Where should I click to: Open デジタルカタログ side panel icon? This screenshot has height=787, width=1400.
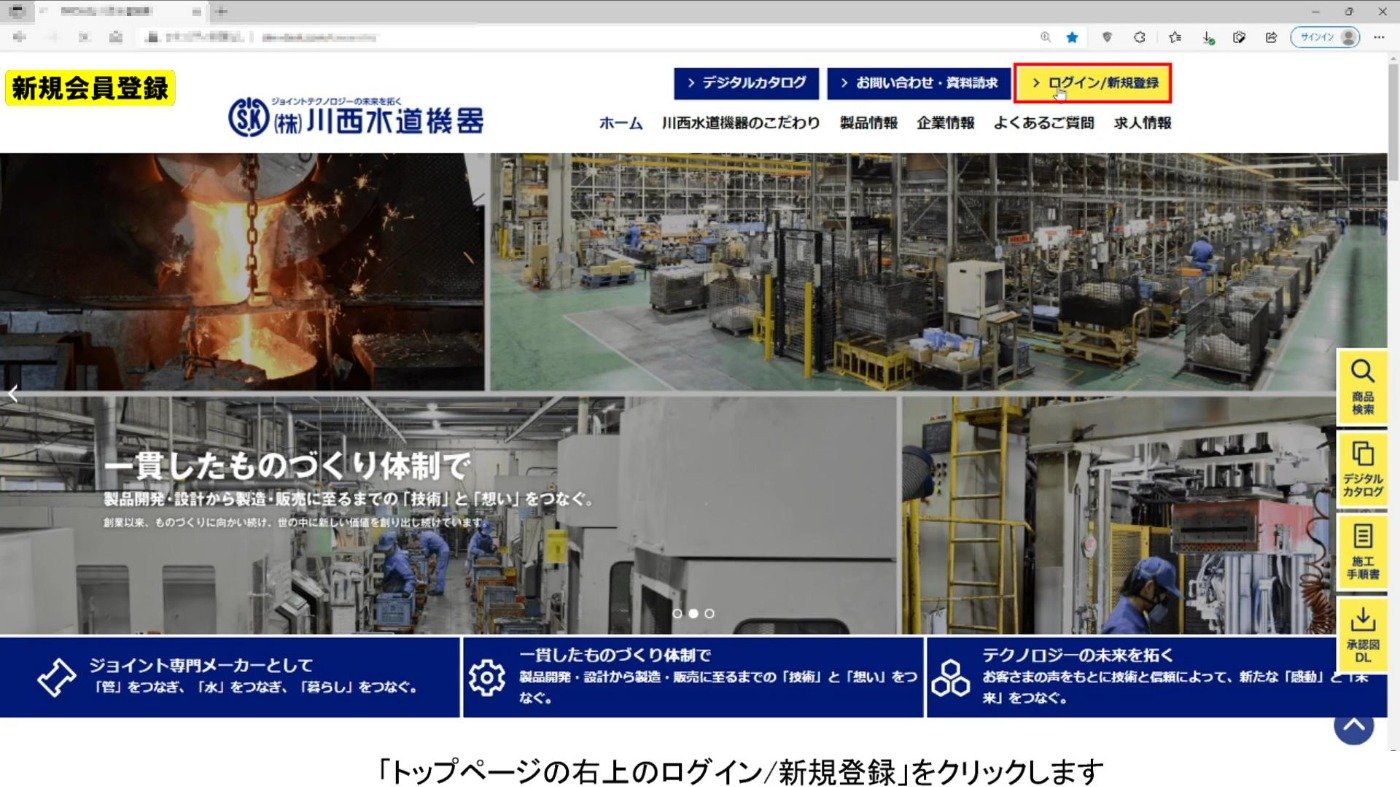(x=1362, y=469)
